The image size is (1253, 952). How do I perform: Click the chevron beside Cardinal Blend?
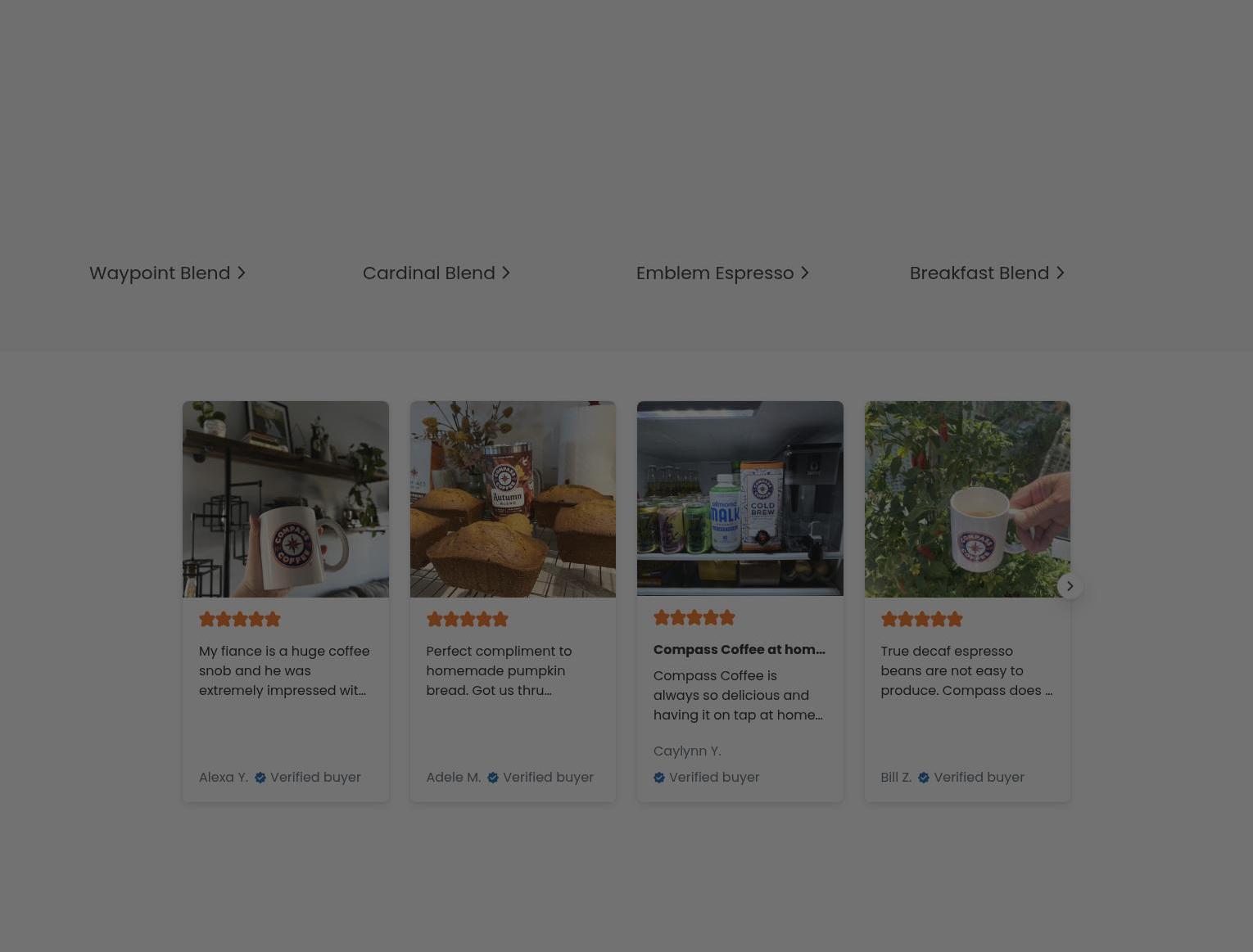point(505,273)
